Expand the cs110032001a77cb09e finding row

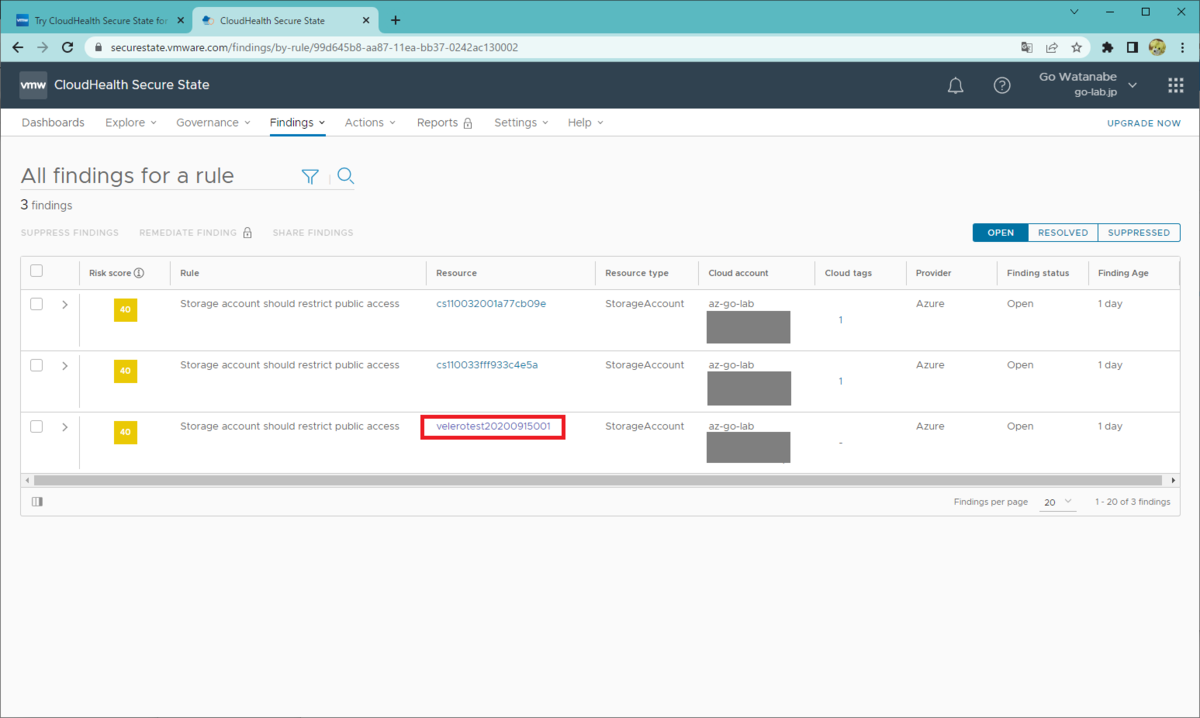point(65,304)
